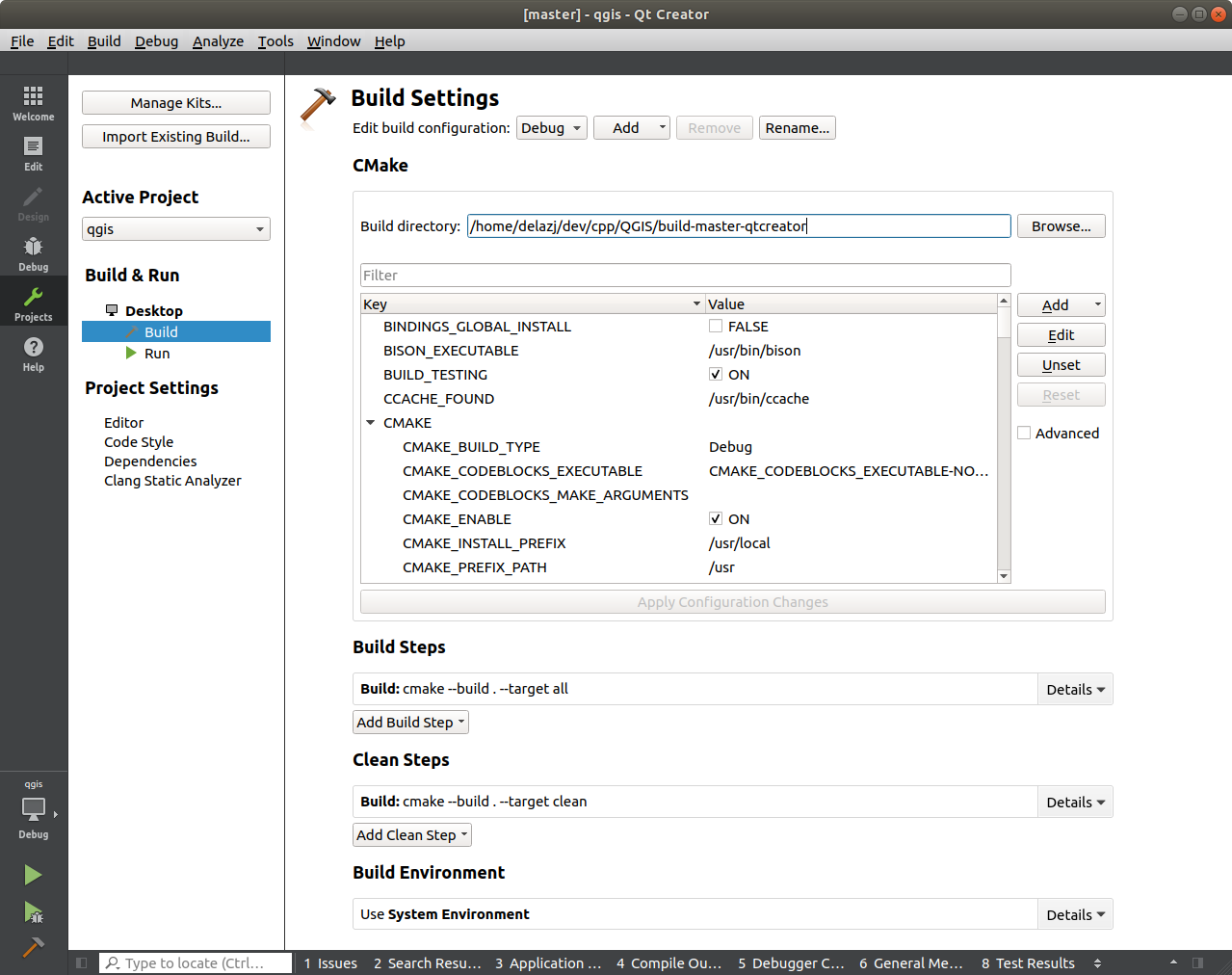This screenshot has width=1232, height=975.
Task: Collapse the CMAKE tree group
Action: (x=370, y=423)
